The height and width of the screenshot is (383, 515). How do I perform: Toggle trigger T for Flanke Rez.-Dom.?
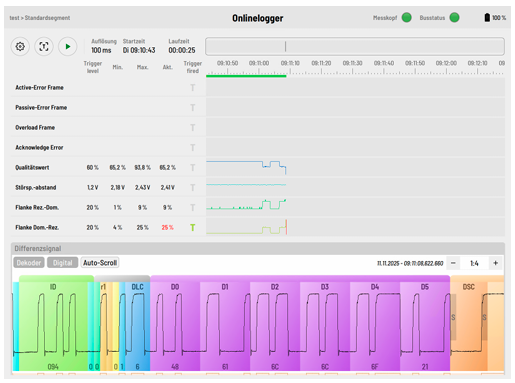(192, 208)
